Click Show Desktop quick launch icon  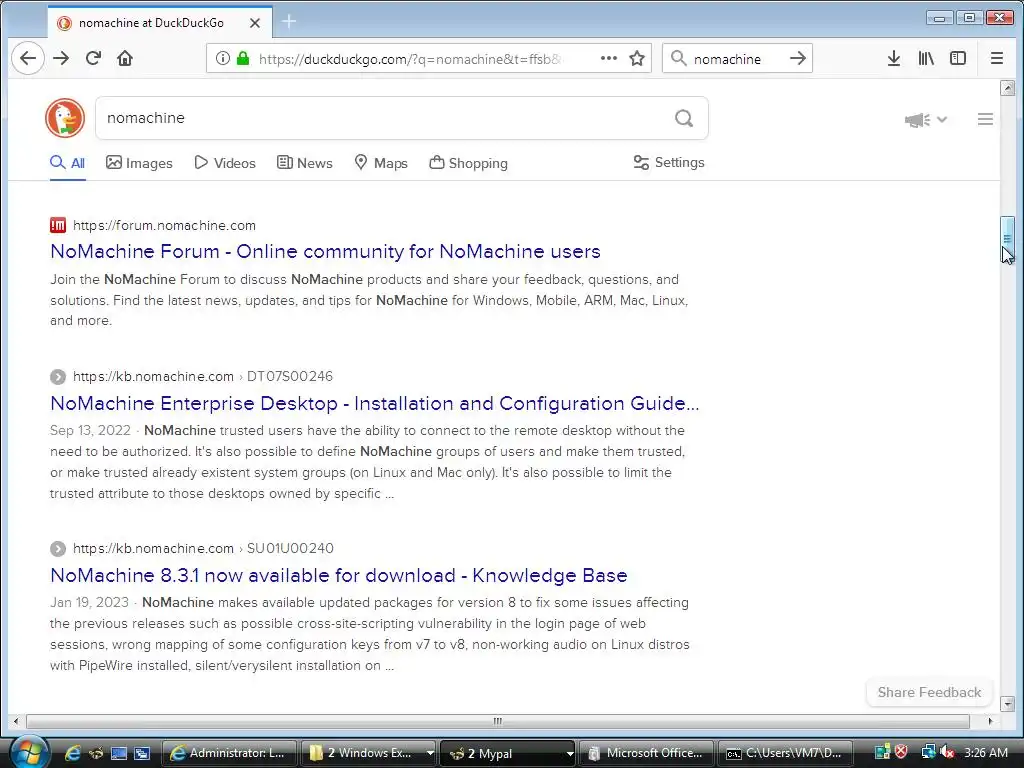[x=119, y=753]
